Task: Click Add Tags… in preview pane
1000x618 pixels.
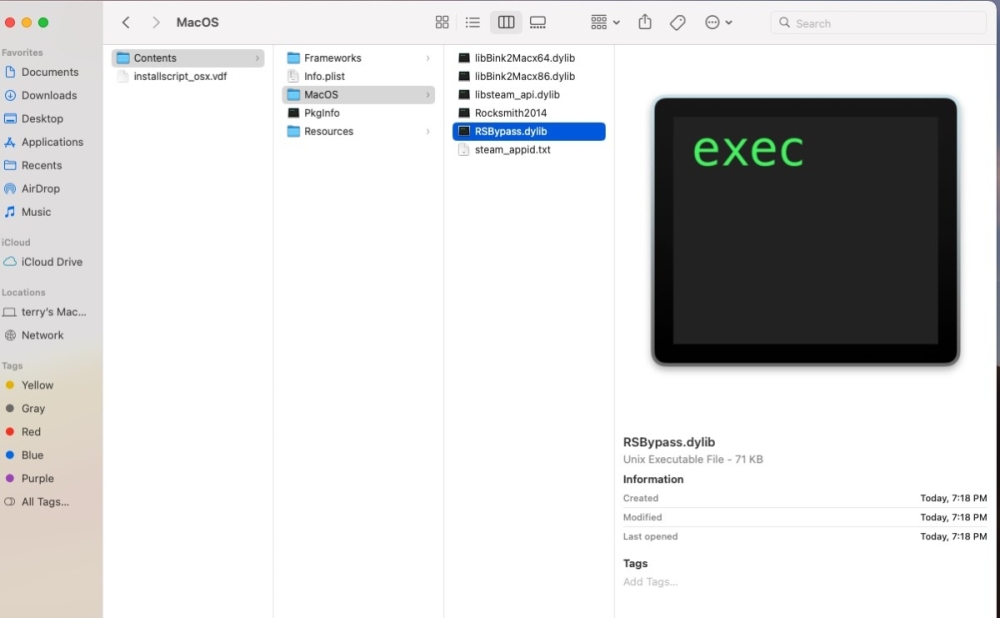Action: tap(650, 582)
